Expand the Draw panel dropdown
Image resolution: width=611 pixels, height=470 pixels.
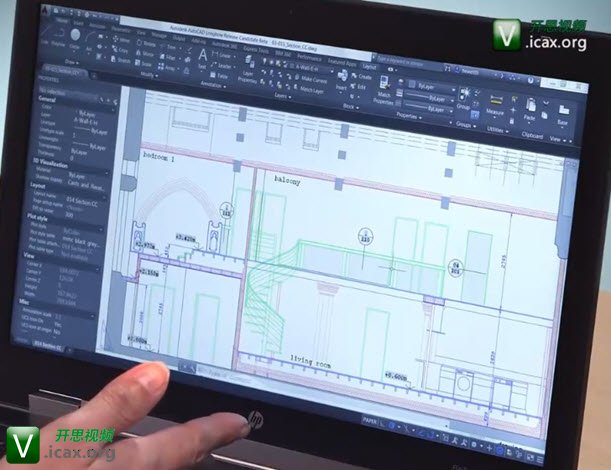[72, 62]
